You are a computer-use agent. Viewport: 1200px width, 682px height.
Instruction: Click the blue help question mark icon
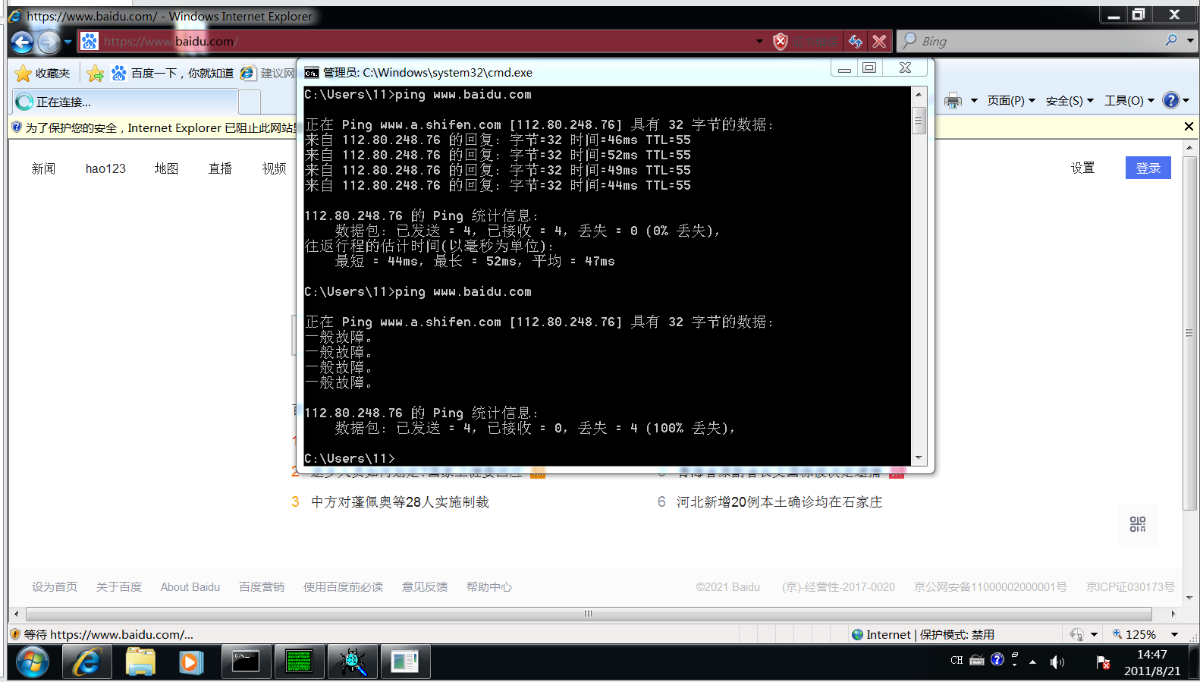(x=1170, y=100)
